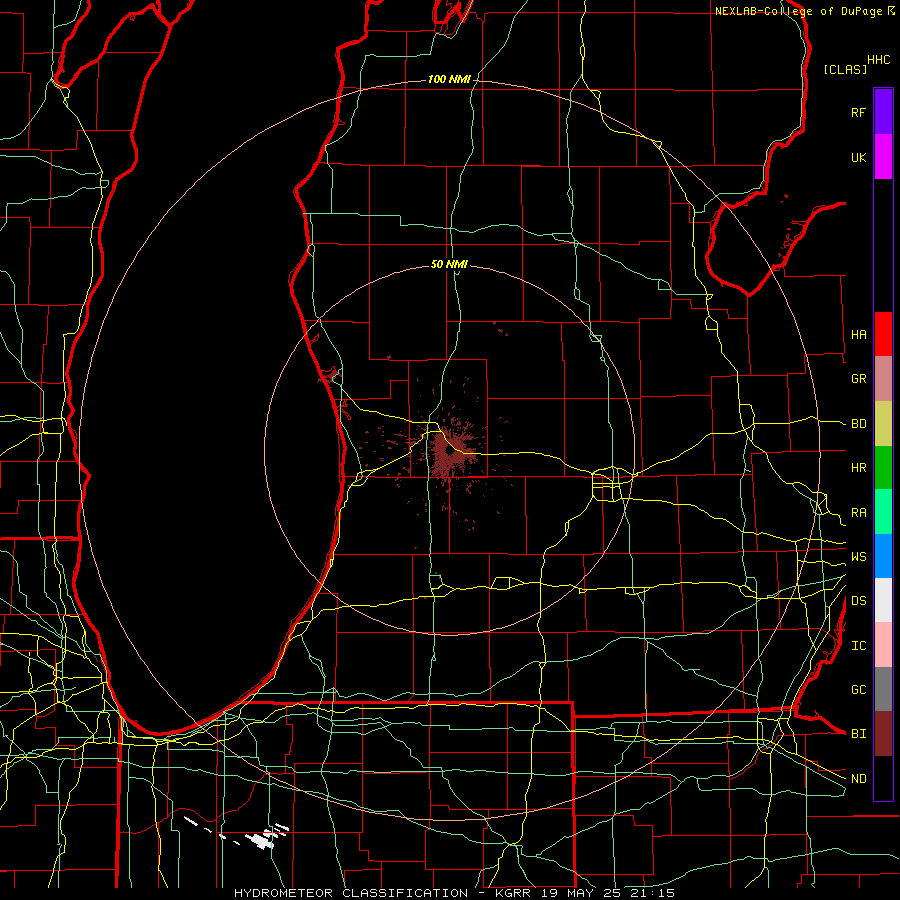This screenshot has width=900, height=900.
Task: Click the UK magenta legend swatch
Action: pos(883,157)
